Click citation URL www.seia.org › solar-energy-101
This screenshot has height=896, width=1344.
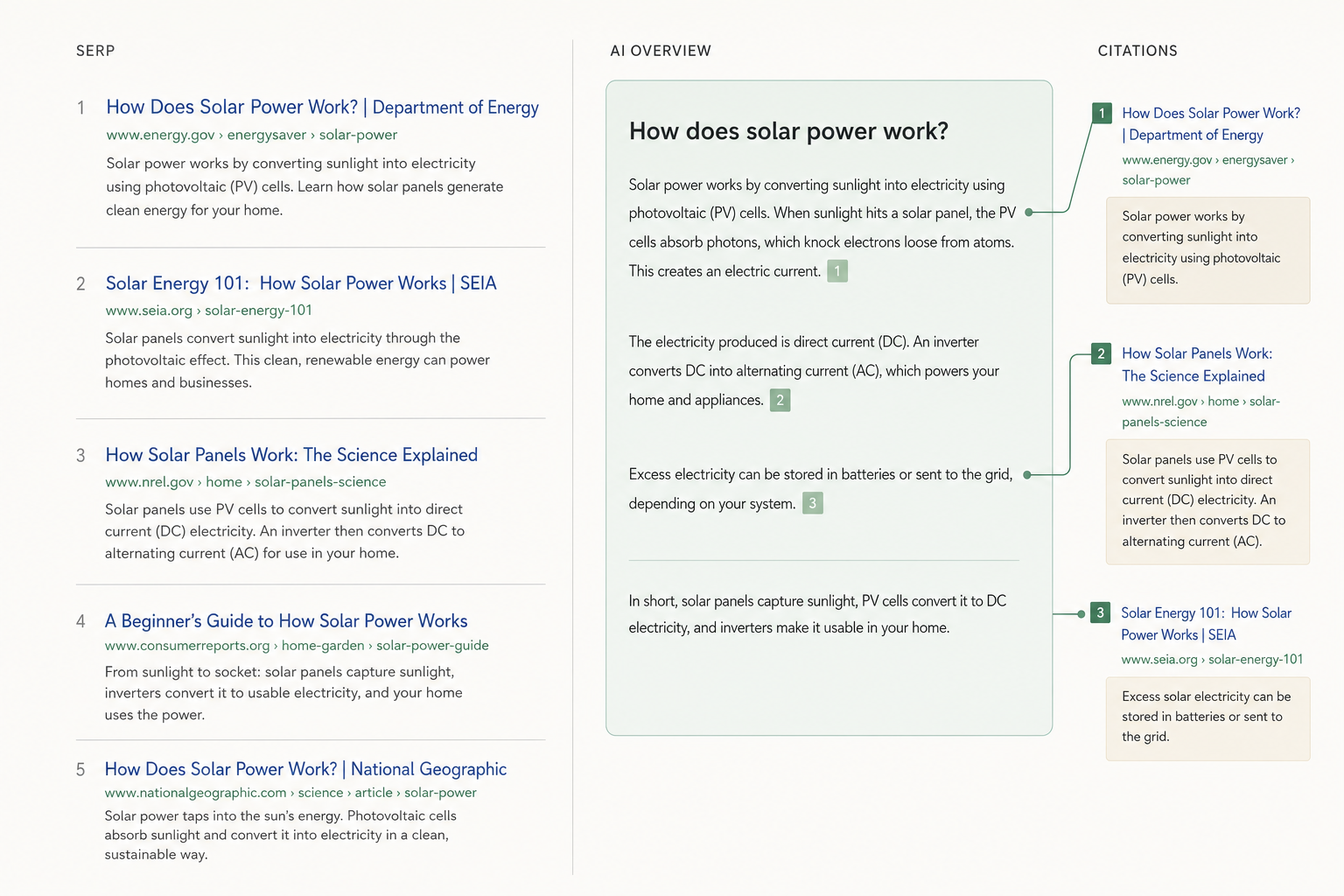[x=1212, y=660]
